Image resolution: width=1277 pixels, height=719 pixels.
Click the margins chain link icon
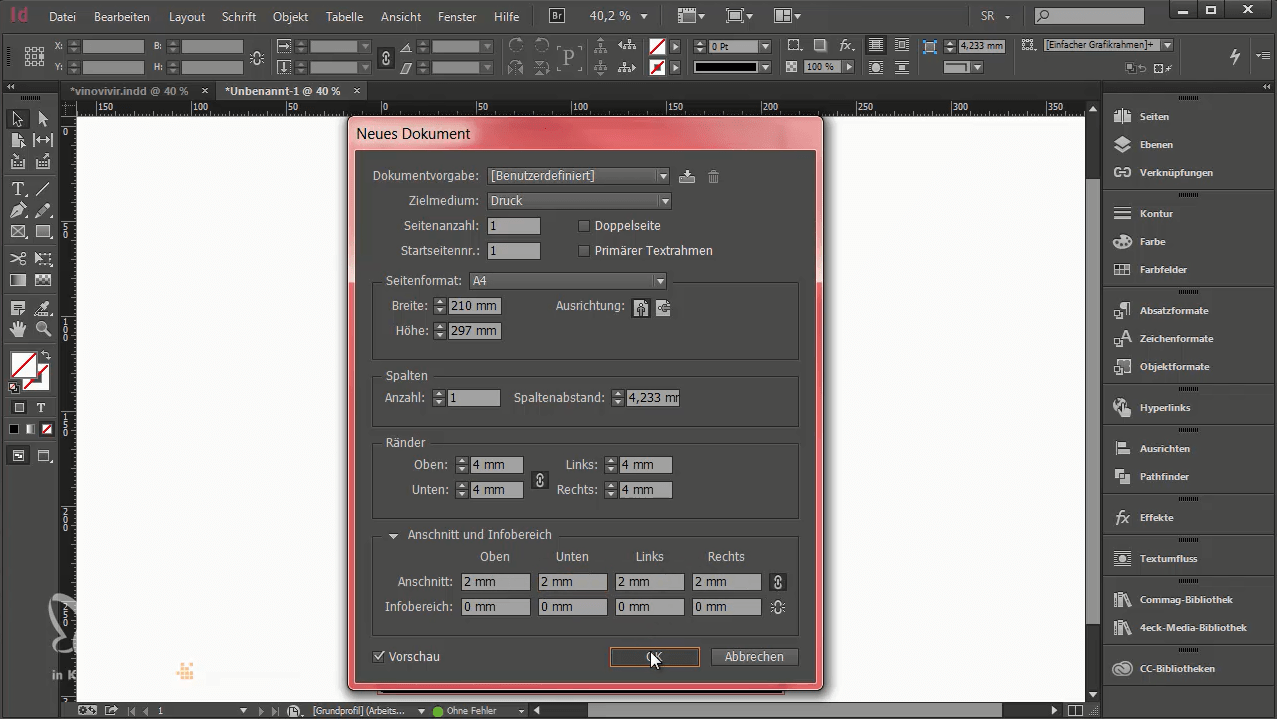pos(540,480)
